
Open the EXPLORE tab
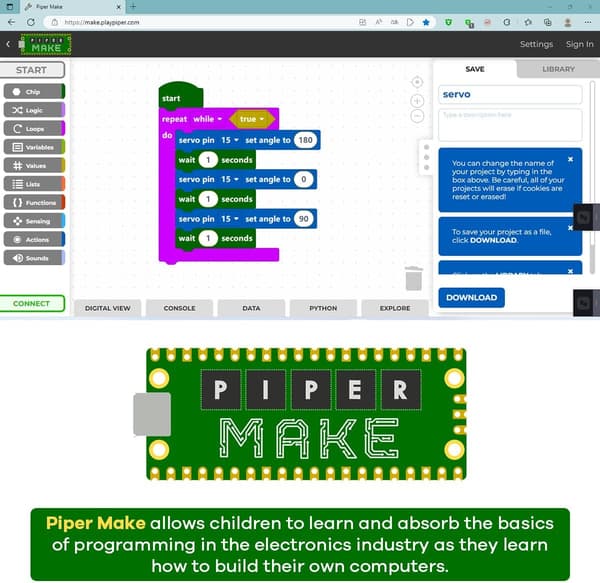pyautogui.click(x=395, y=308)
